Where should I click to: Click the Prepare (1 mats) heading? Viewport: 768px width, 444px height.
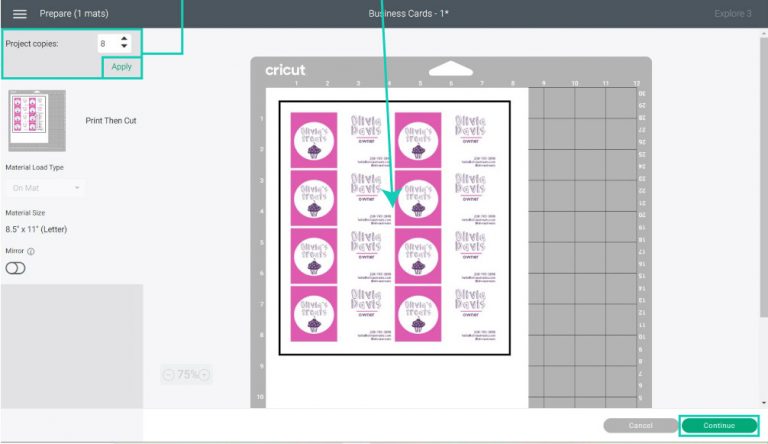pos(74,14)
